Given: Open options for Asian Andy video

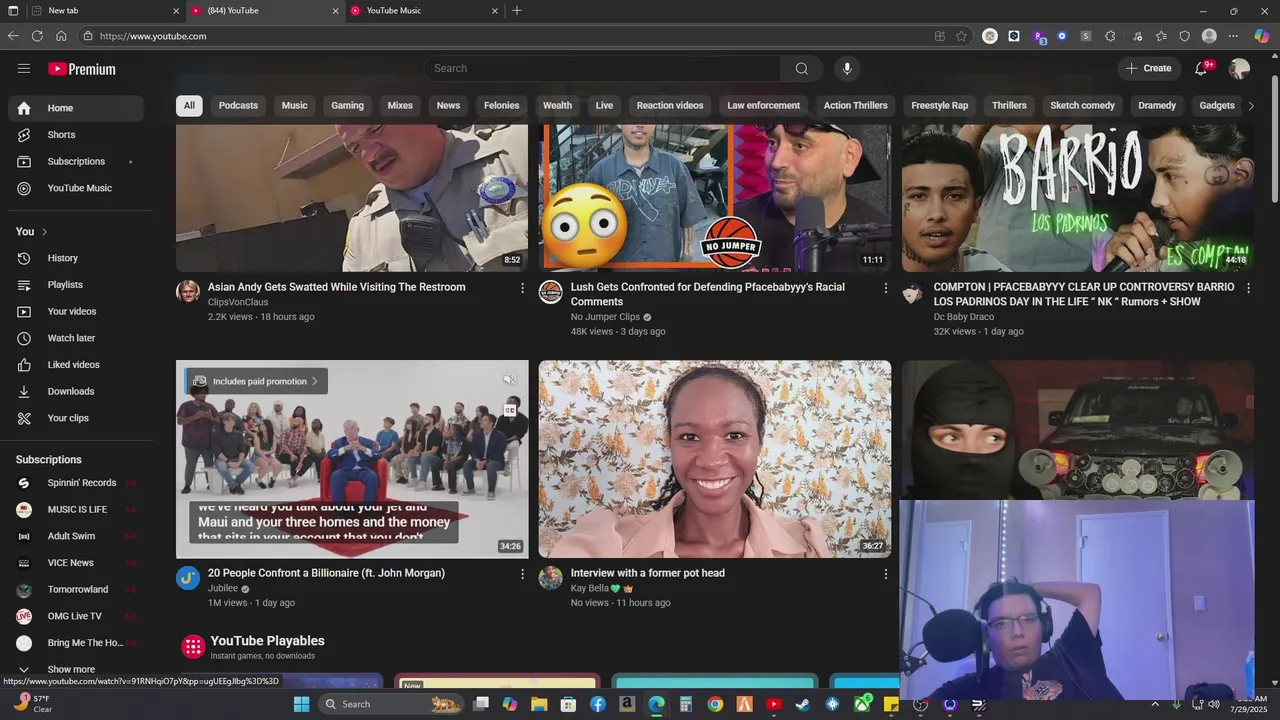Looking at the screenshot, I should pyautogui.click(x=522, y=288).
